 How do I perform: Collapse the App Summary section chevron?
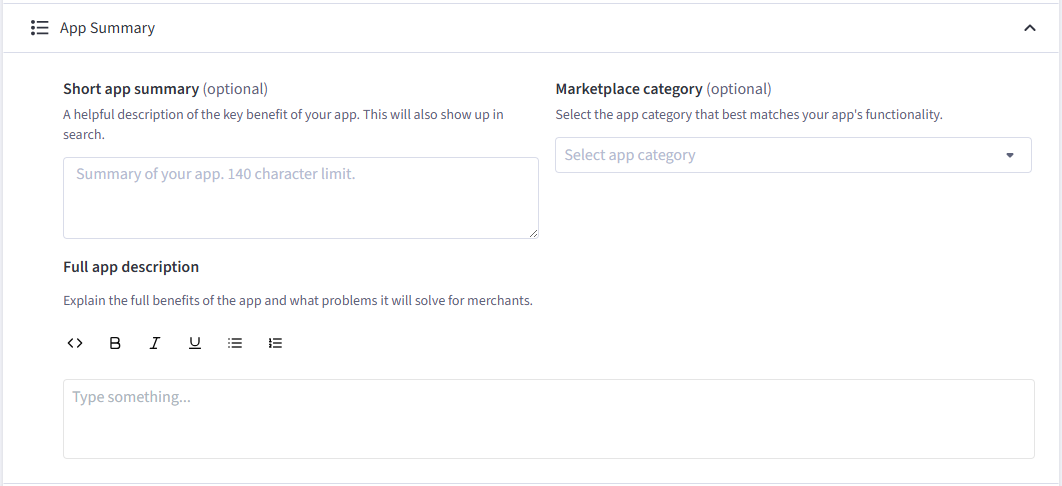(1029, 28)
